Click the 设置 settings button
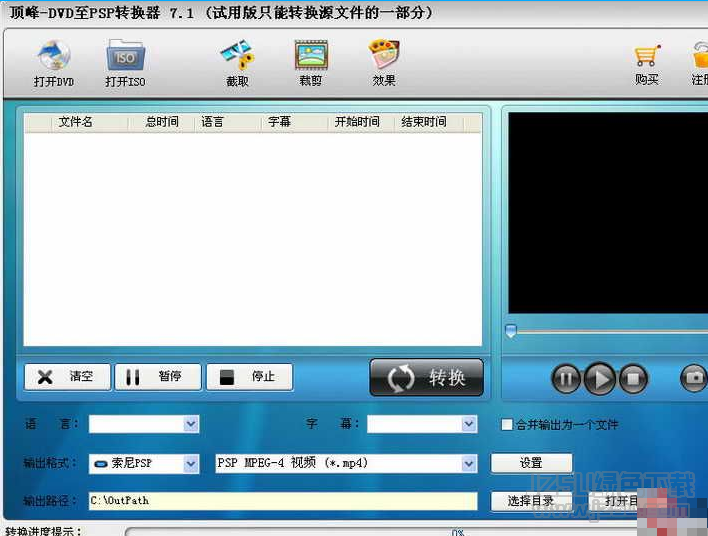Viewport: 708px width, 536px height. coord(531,463)
